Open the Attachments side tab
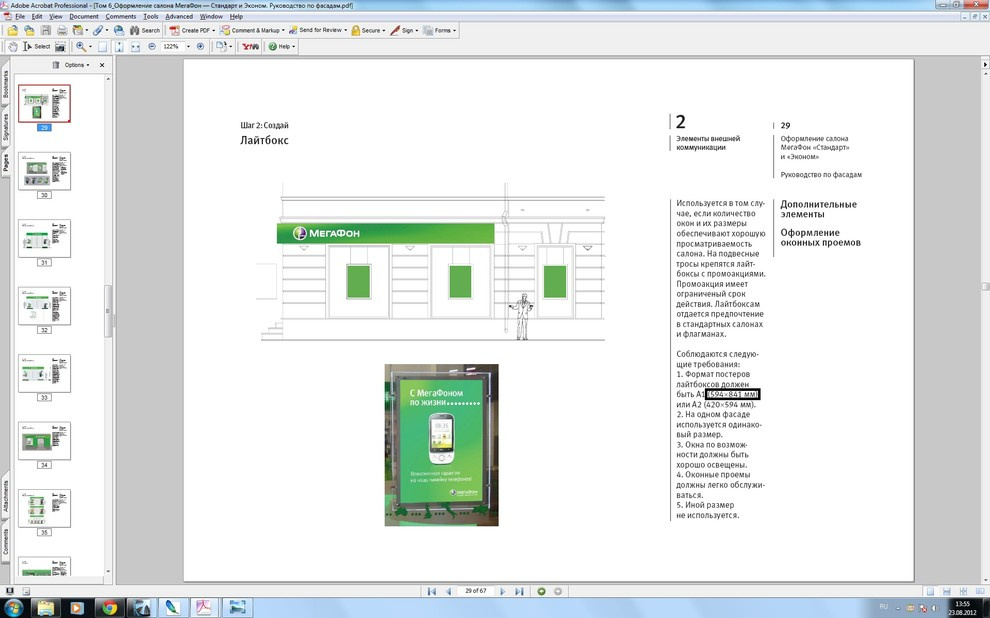This screenshot has height=618, width=990. coord(5,496)
